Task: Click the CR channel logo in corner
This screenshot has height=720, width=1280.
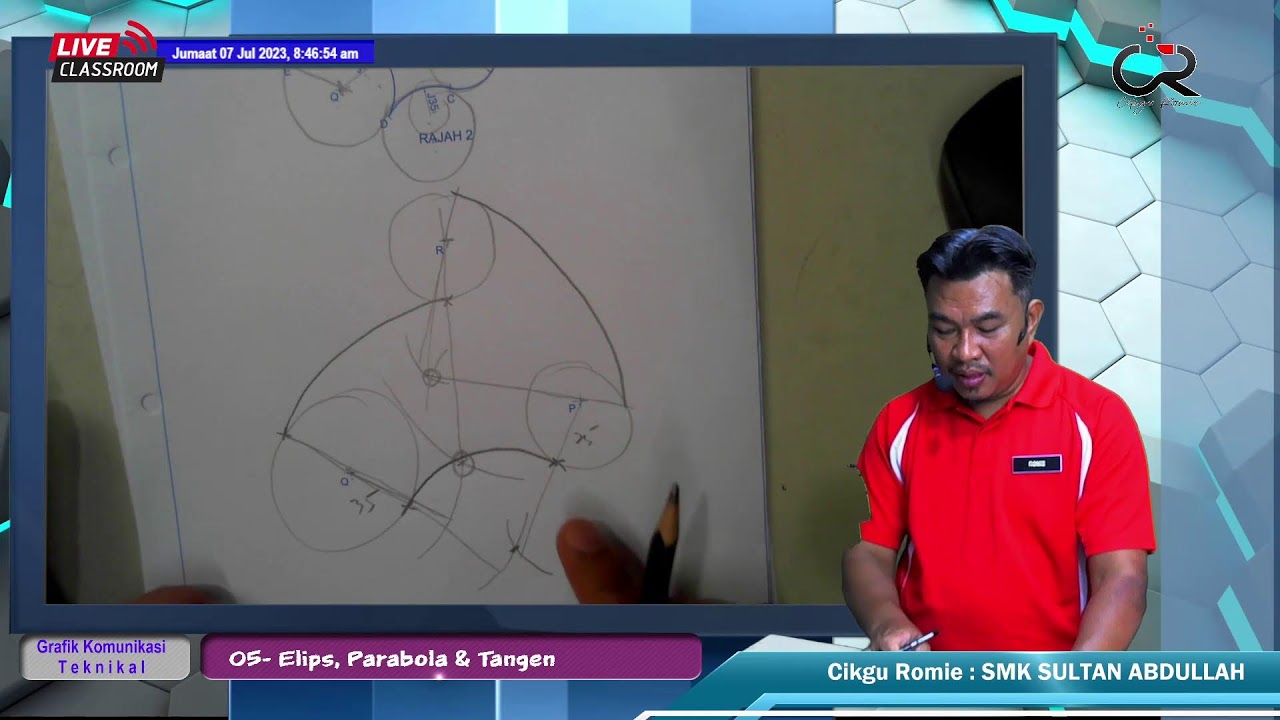Action: pyautogui.click(x=1156, y=68)
